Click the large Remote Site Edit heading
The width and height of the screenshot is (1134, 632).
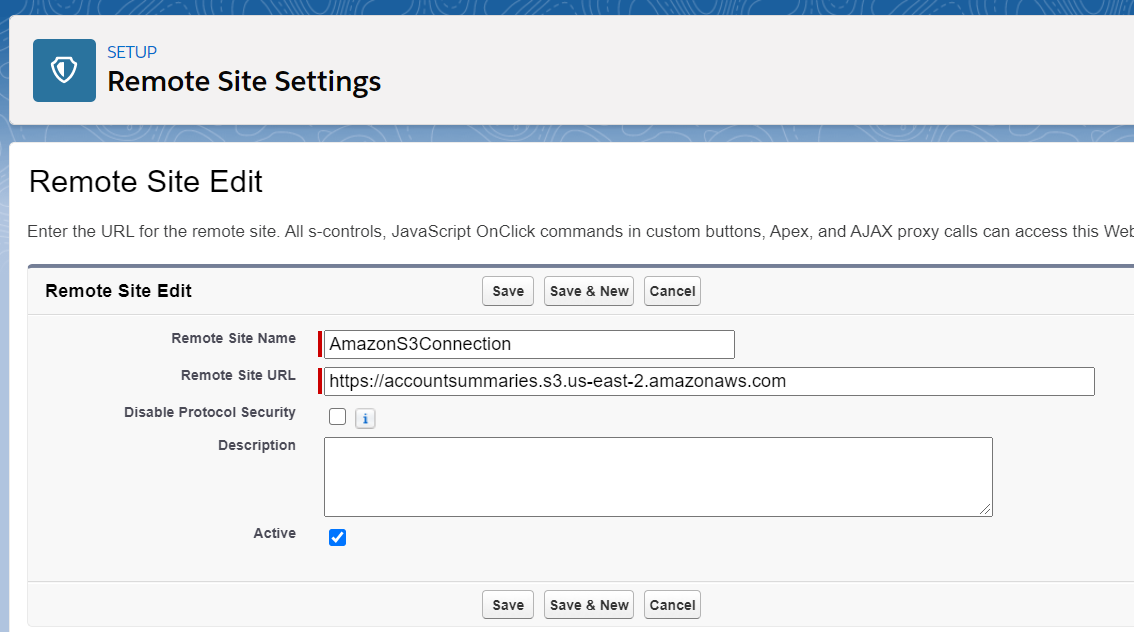[x=145, y=182]
